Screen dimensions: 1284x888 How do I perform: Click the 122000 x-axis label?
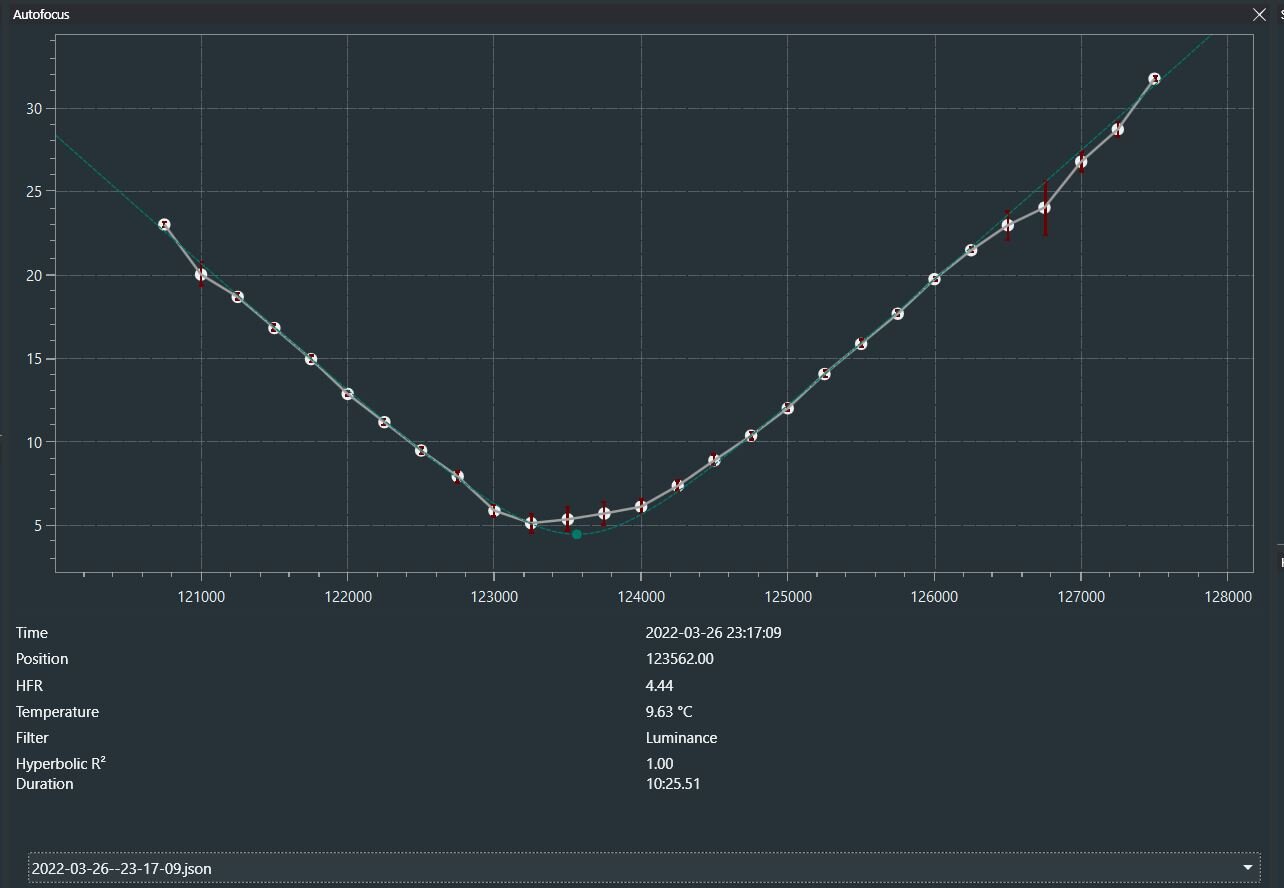tap(348, 597)
